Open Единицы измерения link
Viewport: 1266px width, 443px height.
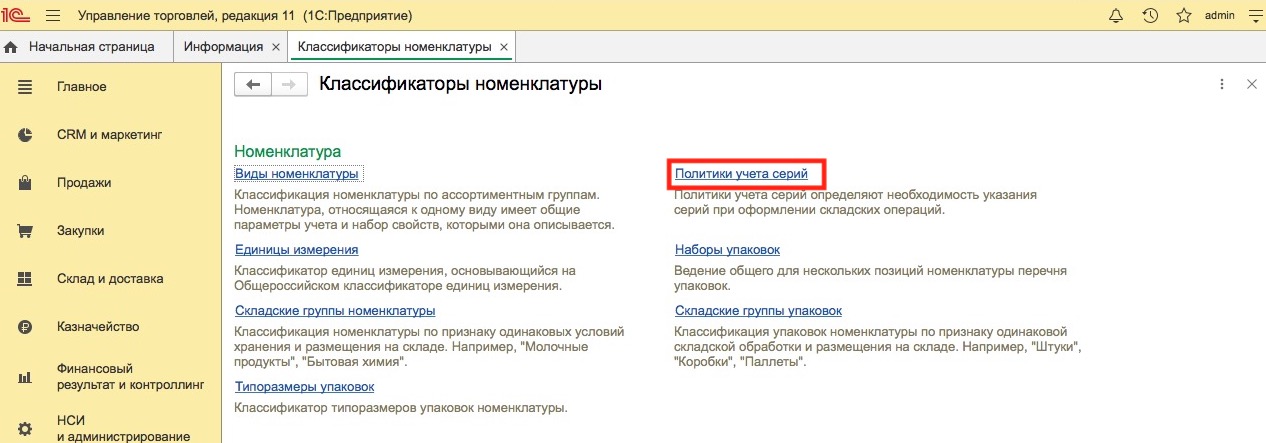pyautogui.click(x=296, y=249)
